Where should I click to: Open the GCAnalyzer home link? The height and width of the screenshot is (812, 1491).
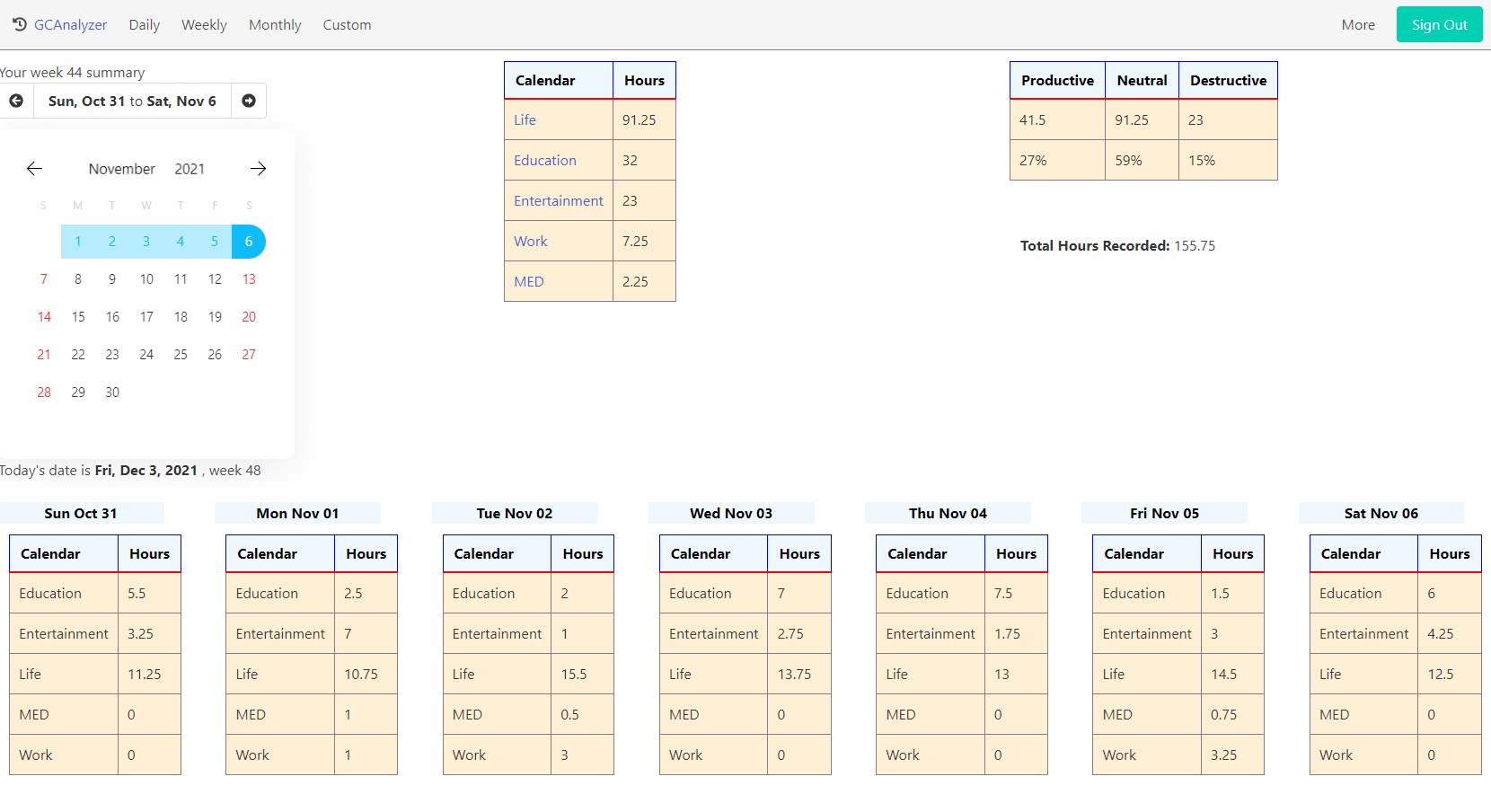pyautogui.click(x=70, y=24)
